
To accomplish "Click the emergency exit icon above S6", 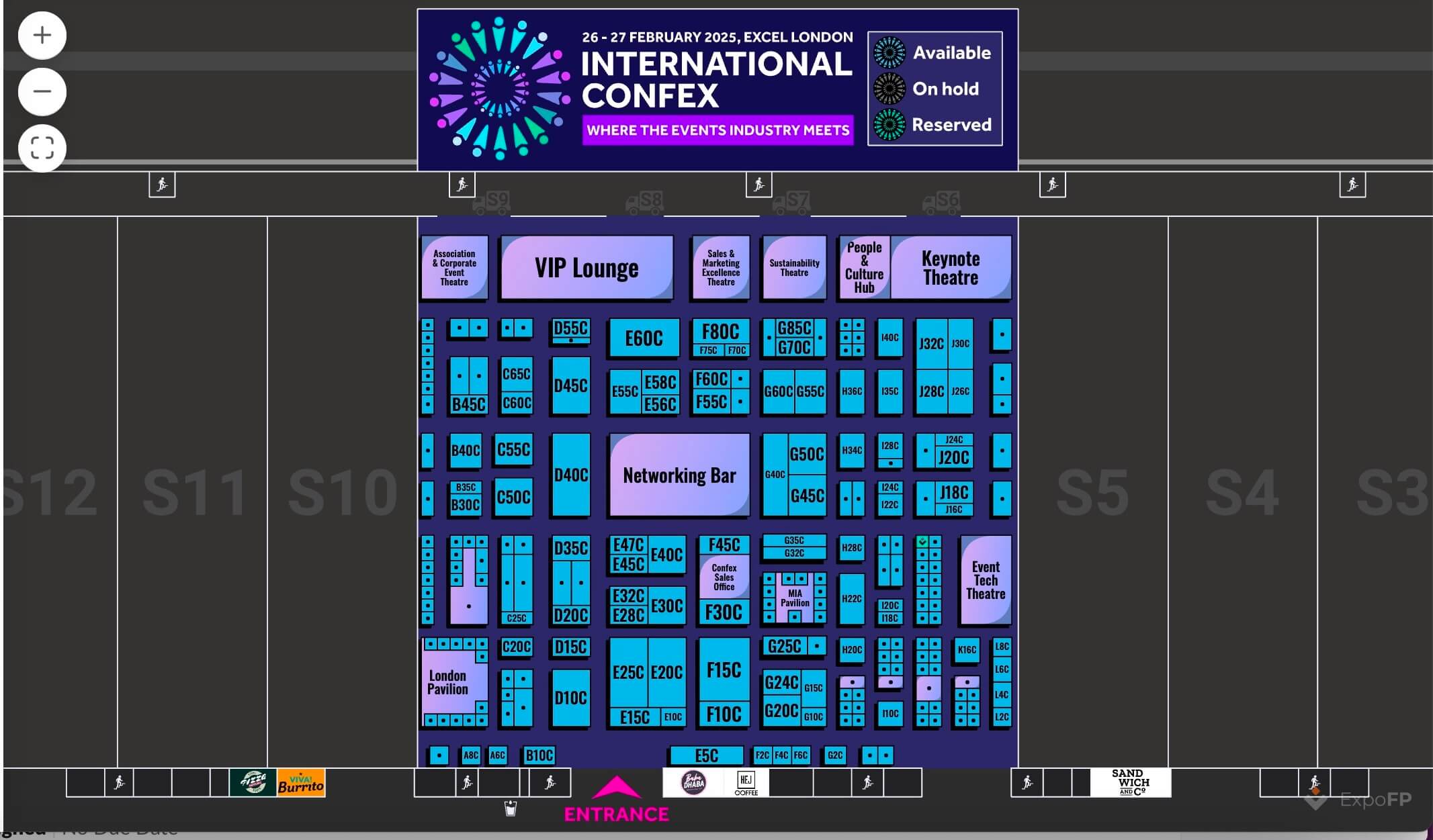I will pos(1053,184).
